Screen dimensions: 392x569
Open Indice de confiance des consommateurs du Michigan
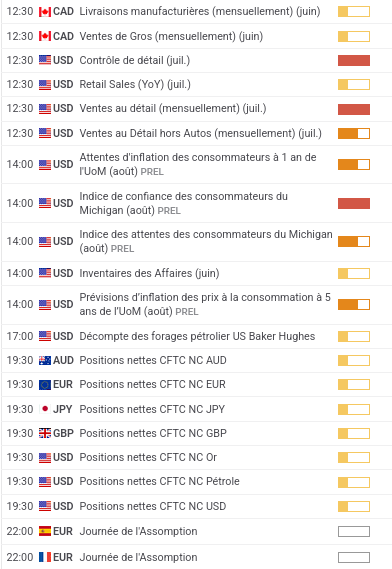pyautogui.click(x=184, y=203)
